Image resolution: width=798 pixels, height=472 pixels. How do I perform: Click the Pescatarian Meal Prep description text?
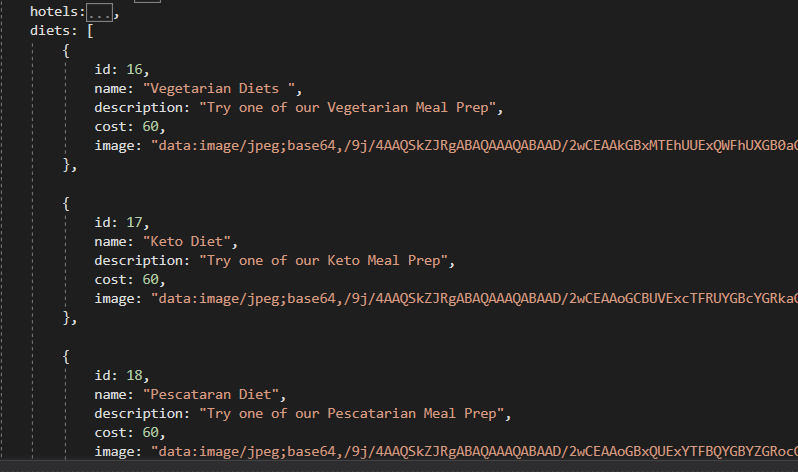[x=351, y=414]
